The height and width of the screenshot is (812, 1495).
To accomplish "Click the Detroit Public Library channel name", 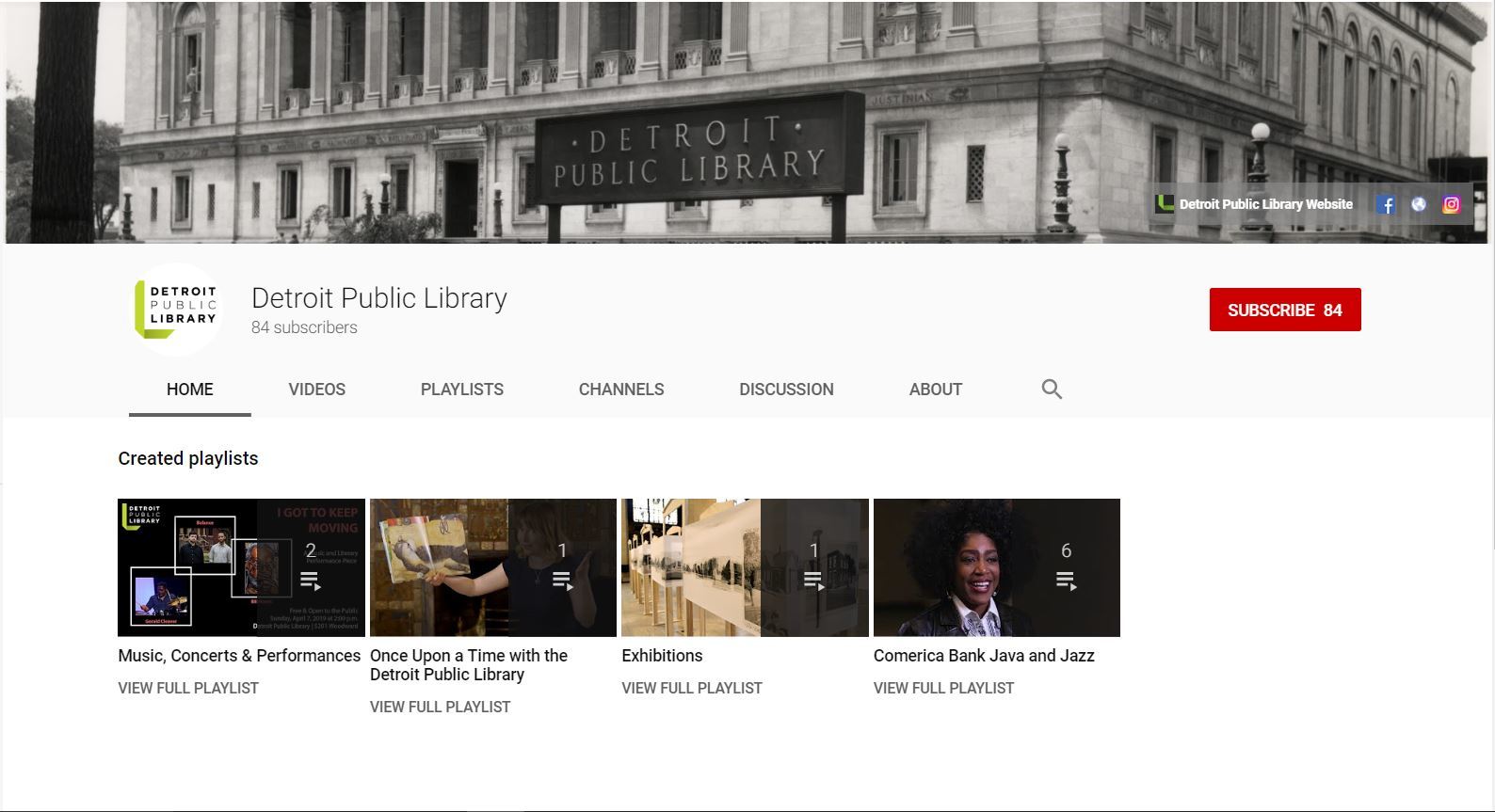I will pyautogui.click(x=379, y=298).
